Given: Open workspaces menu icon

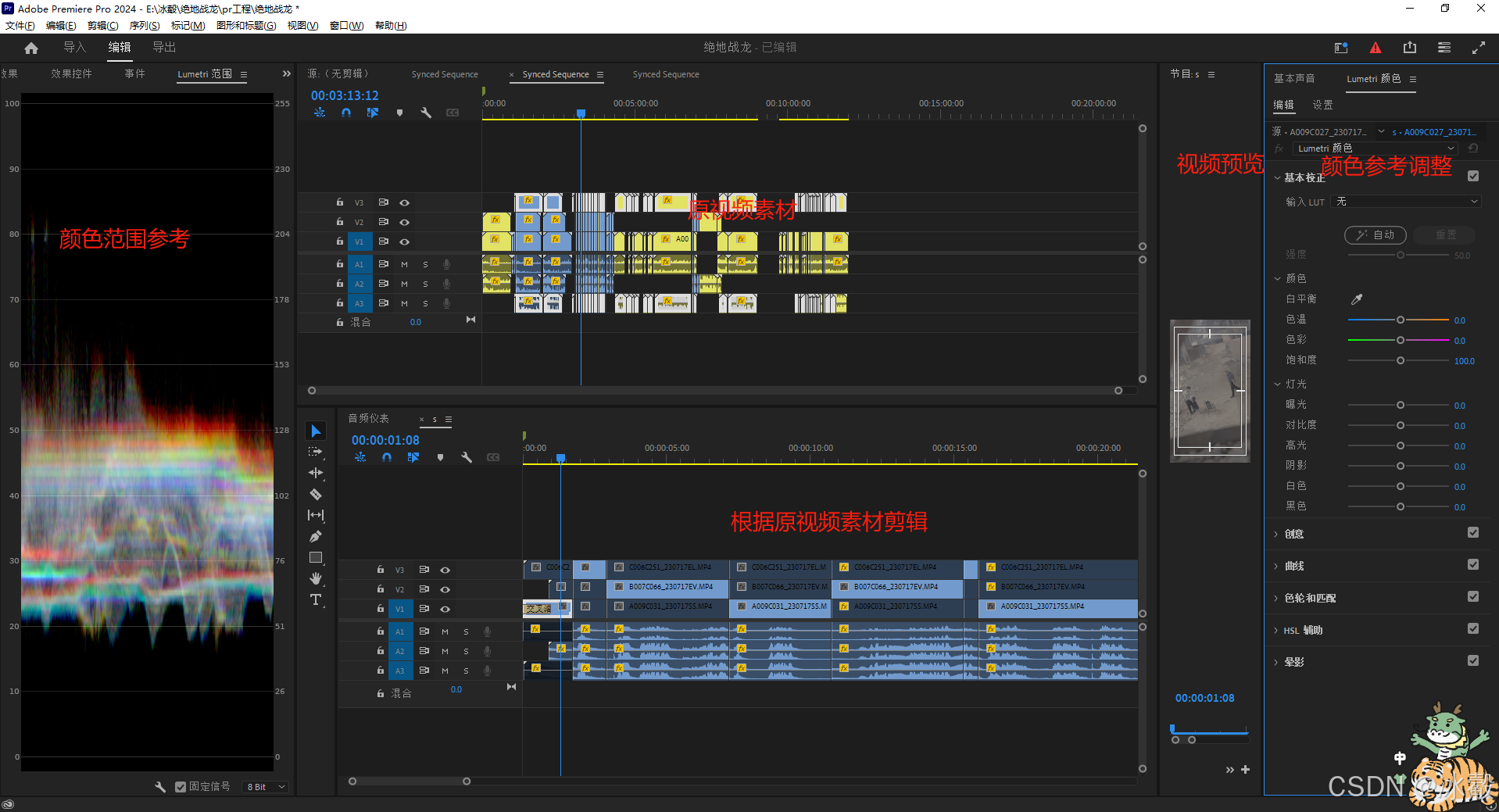Looking at the screenshot, I should [1444, 48].
